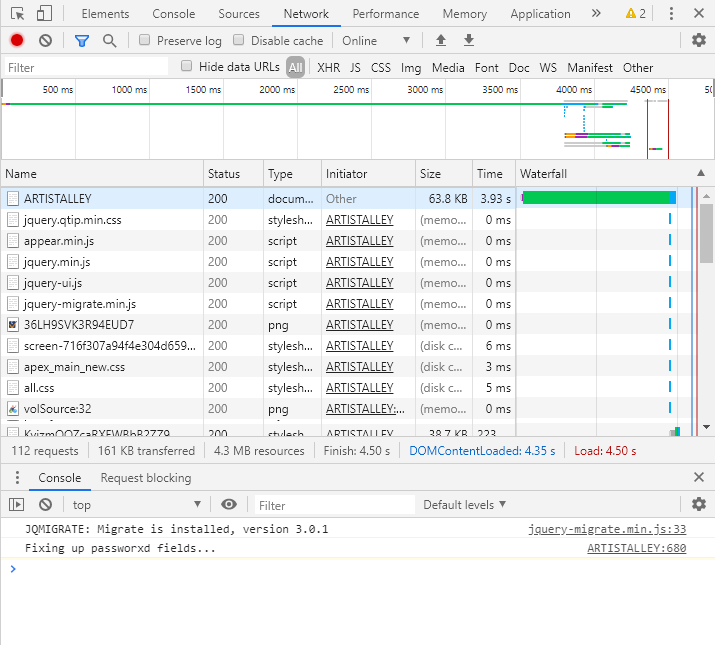Stop recording network log
The width and height of the screenshot is (715, 645).
pyautogui.click(x=17, y=40)
